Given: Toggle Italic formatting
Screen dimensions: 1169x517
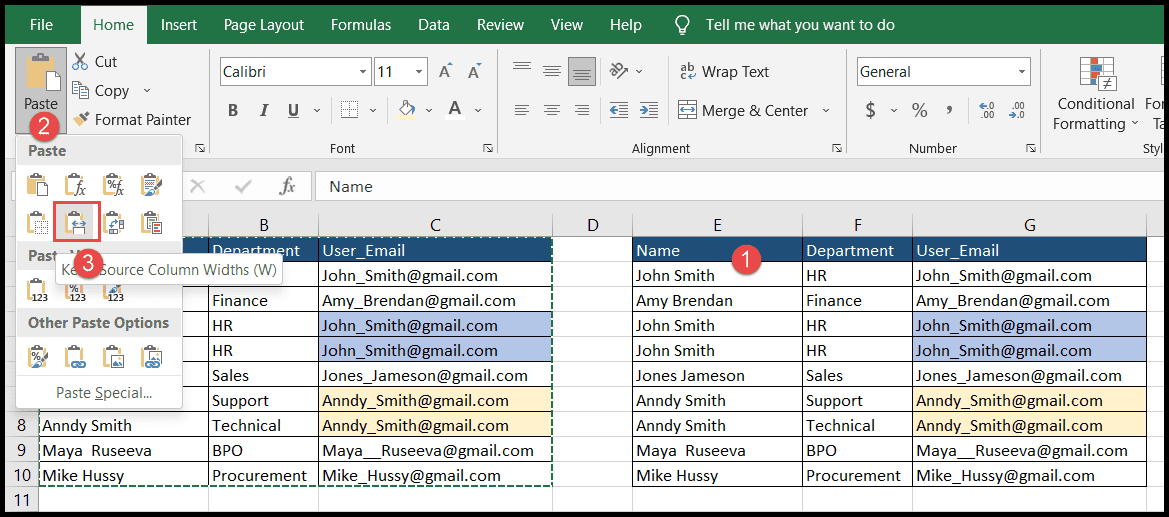Looking at the screenshot, I should pyautogui.click(x=263, y=111).
